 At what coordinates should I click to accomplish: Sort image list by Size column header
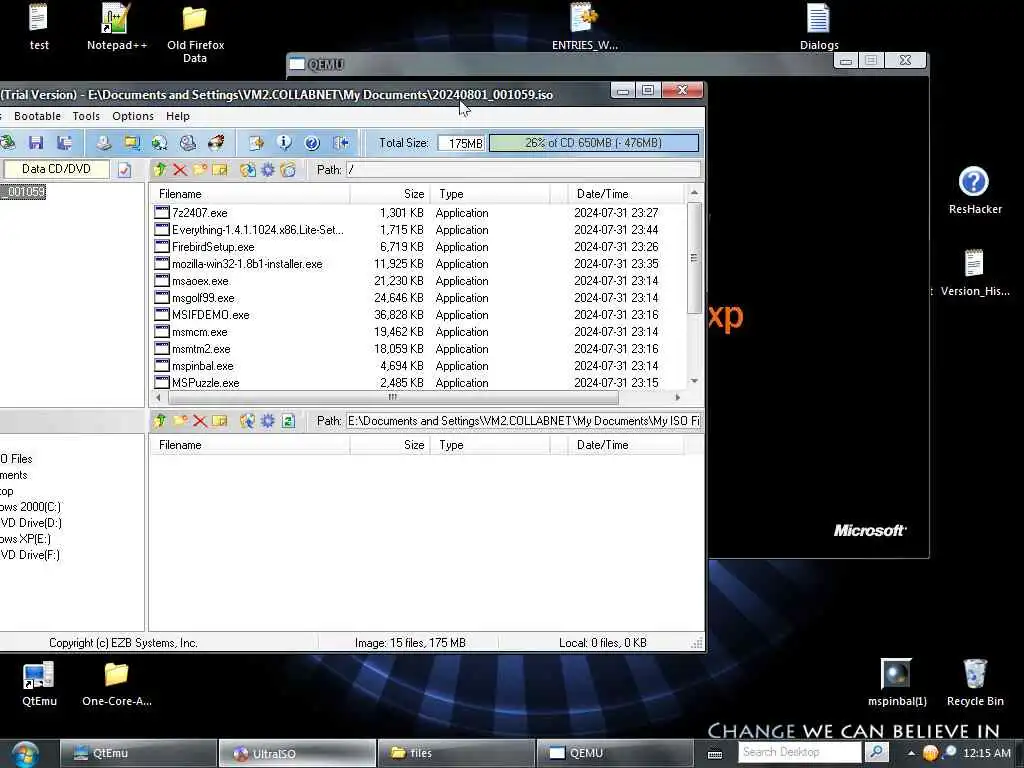pos(390,194)
